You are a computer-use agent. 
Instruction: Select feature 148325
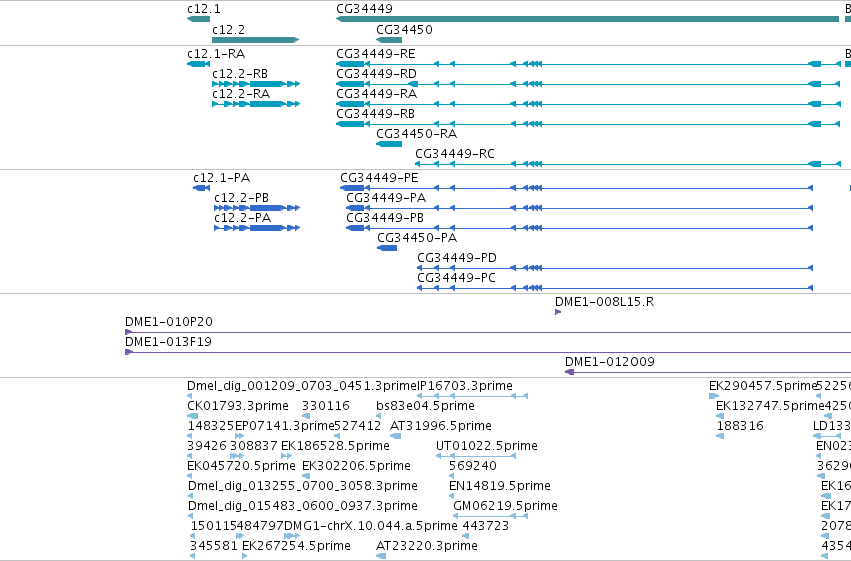tap(189, 436)
